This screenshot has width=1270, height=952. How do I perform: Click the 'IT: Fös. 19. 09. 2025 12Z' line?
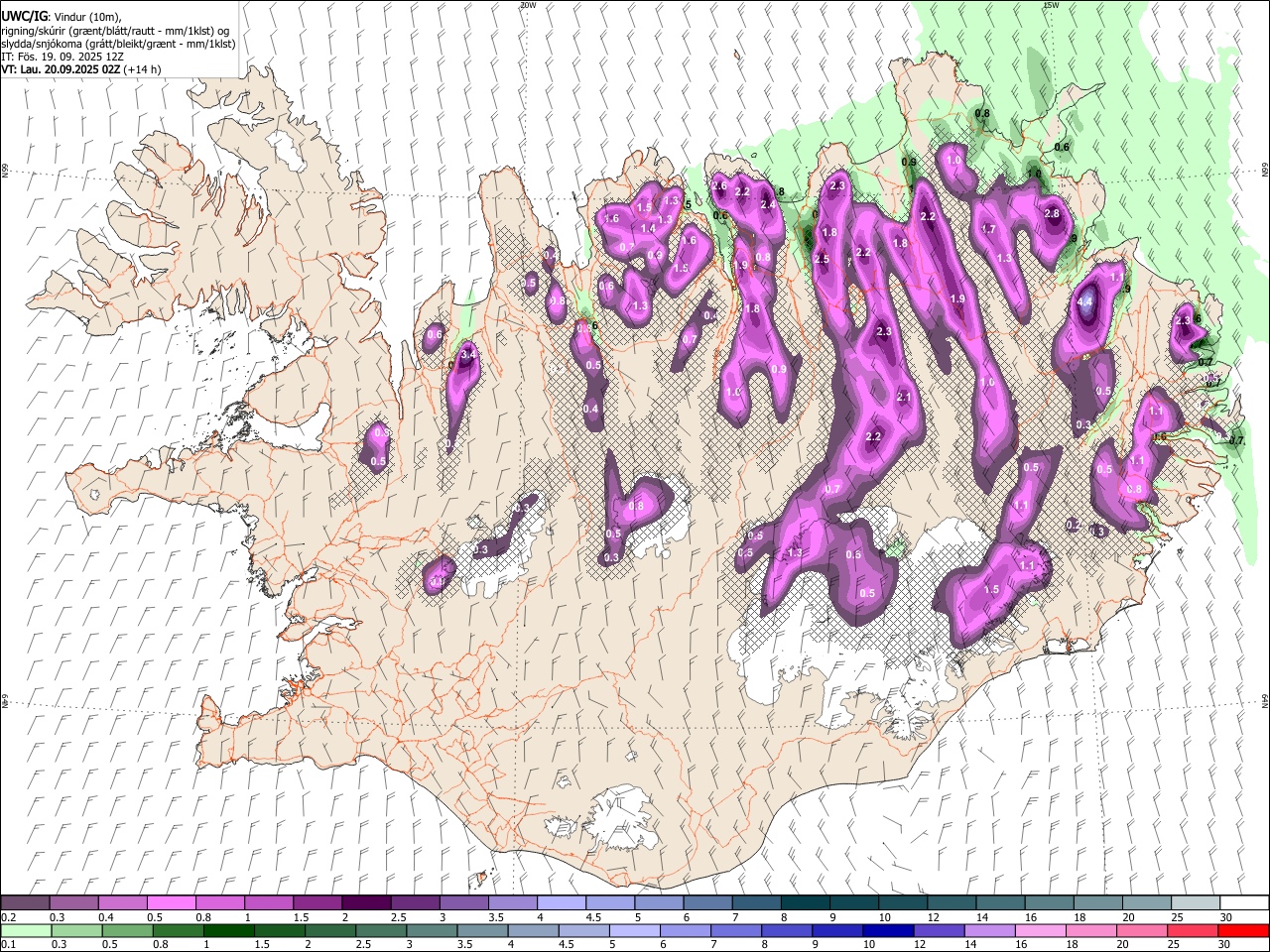pos(63,57)
